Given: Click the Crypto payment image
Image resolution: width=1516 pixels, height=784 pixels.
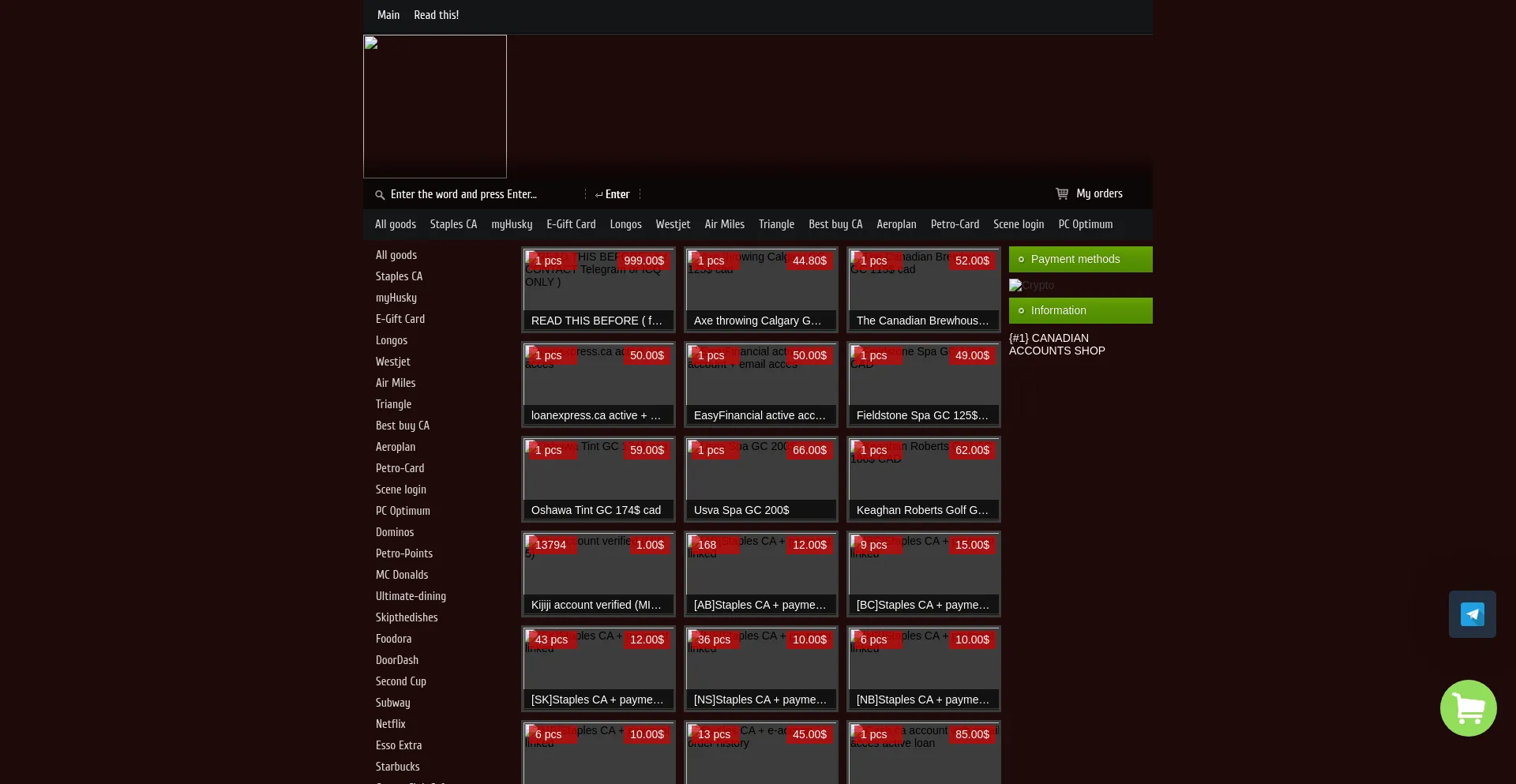Looking at the screenshot, I should pos(1031,285).
